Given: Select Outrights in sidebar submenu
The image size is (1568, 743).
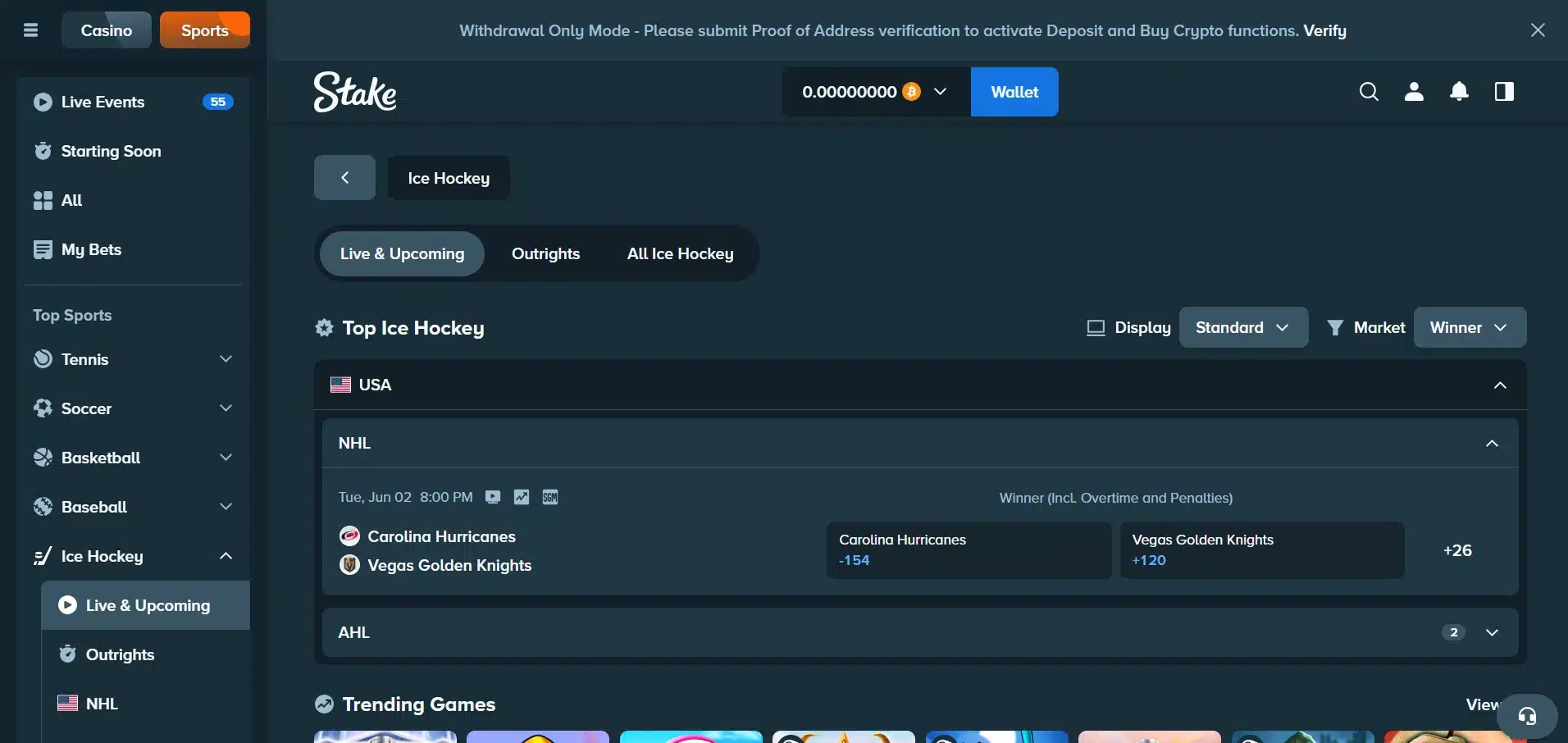Looking at the screenshot, I should tap(145, 654).
